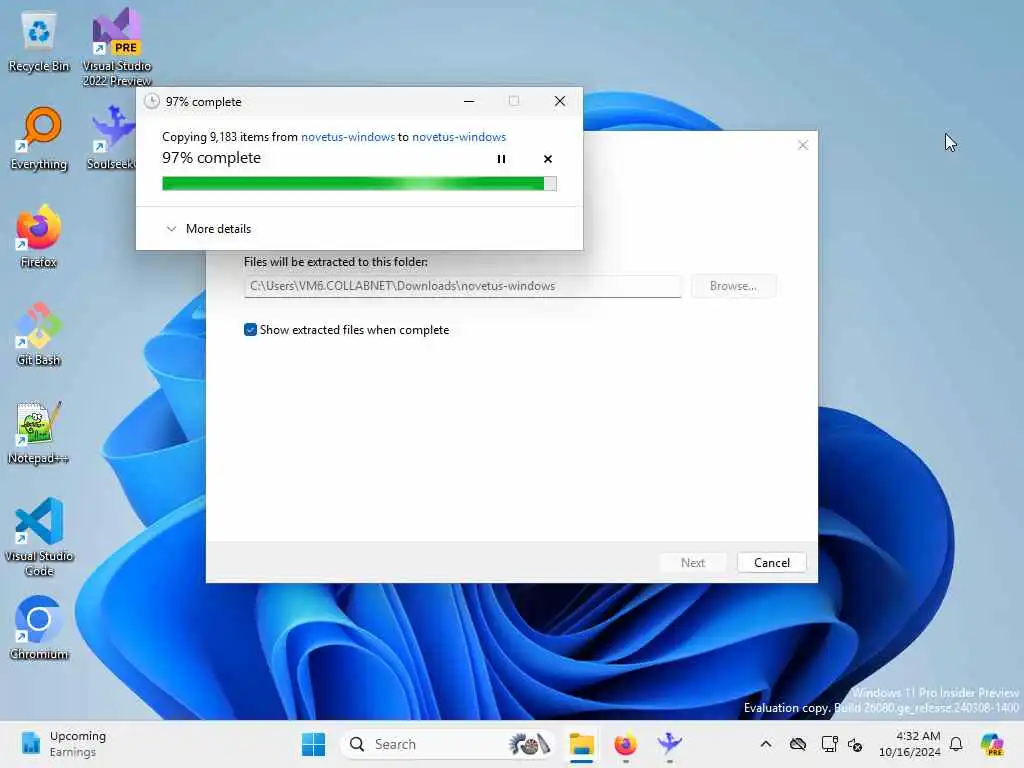Close the 97% complete copy window
Viewport: 1024px width, 768px height.
(560, 101)
